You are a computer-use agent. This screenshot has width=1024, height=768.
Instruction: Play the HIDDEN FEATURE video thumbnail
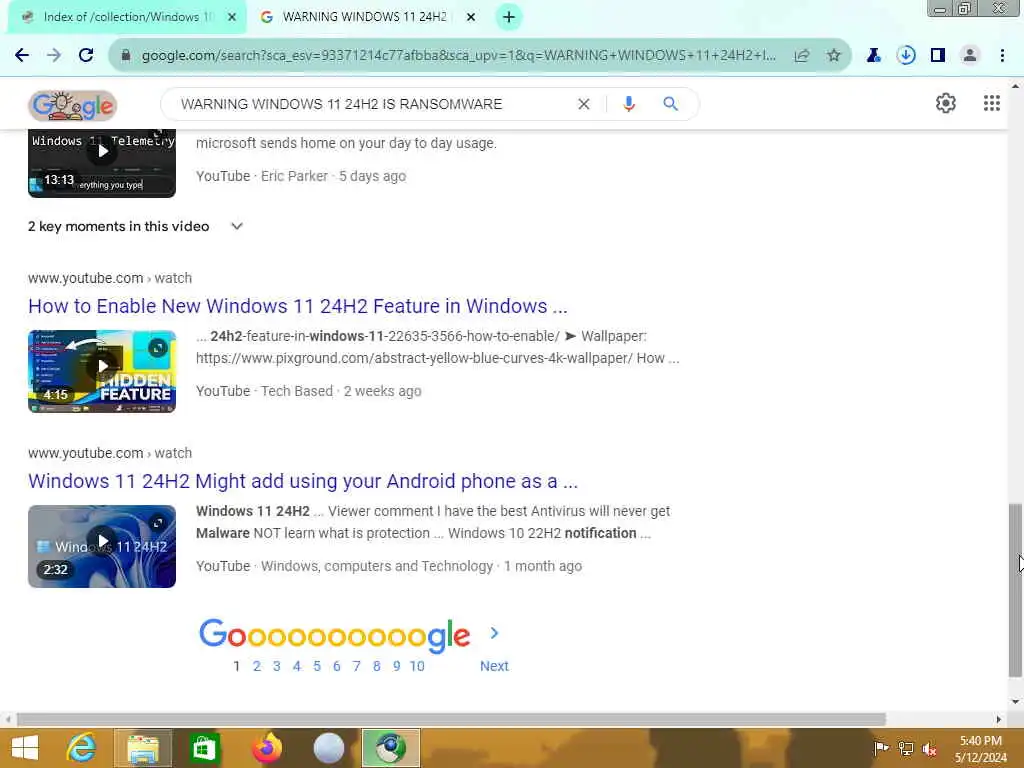[102, 371]
